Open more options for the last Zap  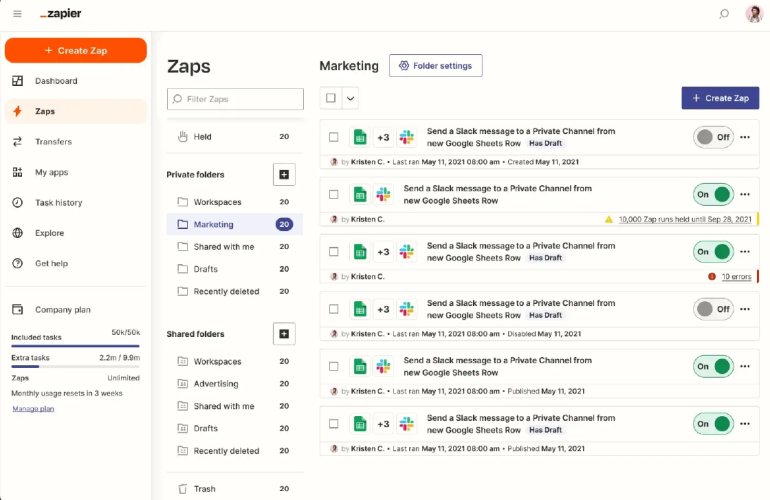click(x=745, y=423)
